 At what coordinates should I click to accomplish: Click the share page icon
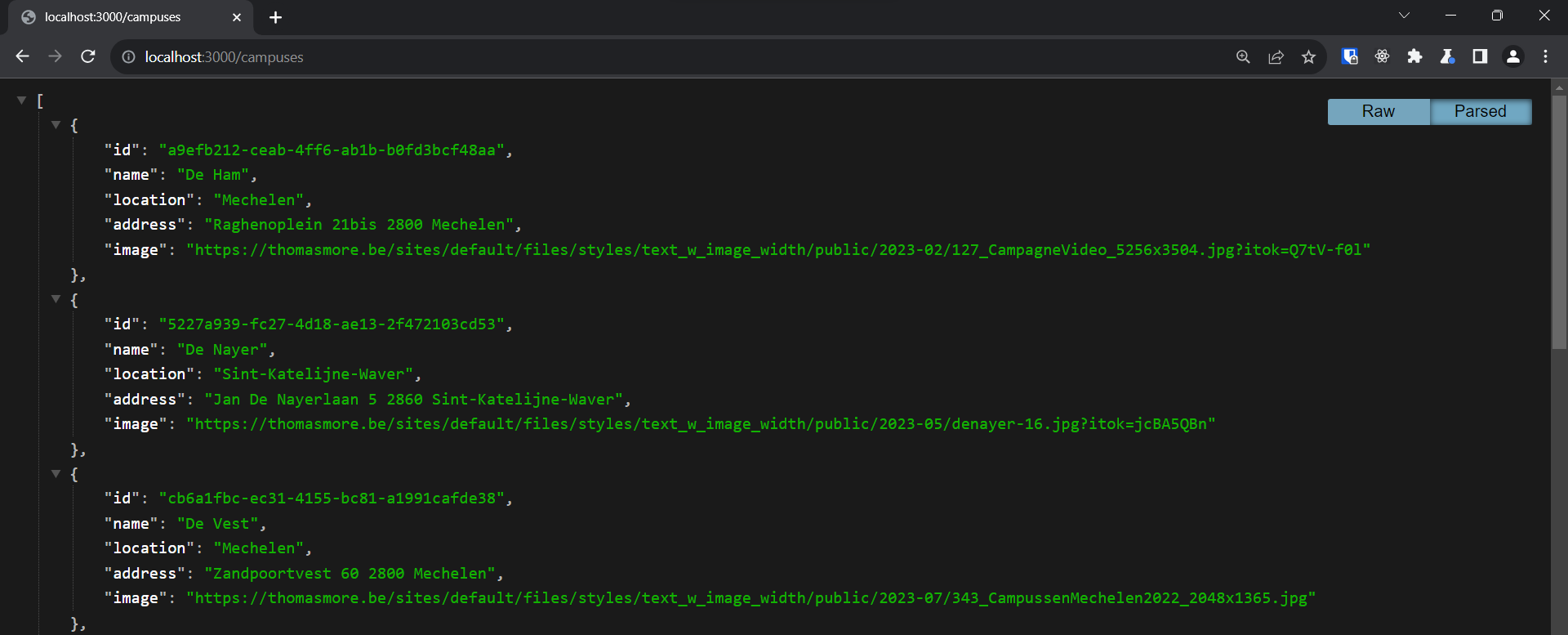pyautogui.click(x=1276, y=56)
